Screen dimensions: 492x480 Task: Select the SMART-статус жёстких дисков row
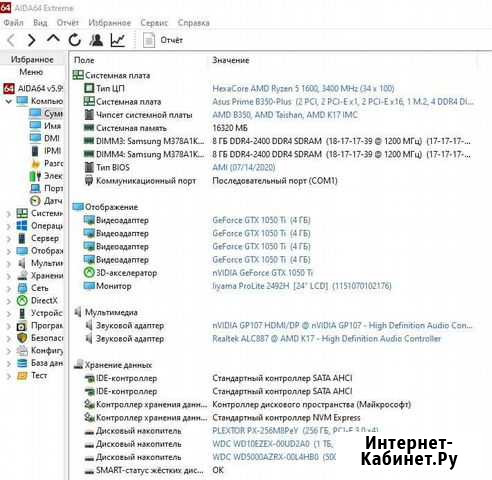pos(153,470)
